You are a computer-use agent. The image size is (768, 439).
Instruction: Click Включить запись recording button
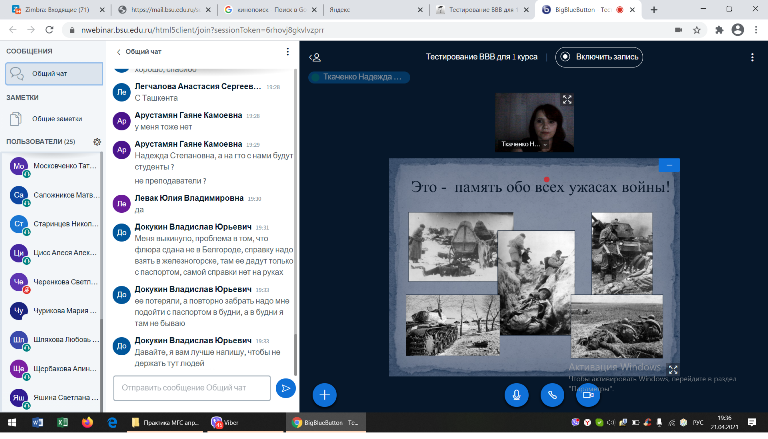point(599,57)
